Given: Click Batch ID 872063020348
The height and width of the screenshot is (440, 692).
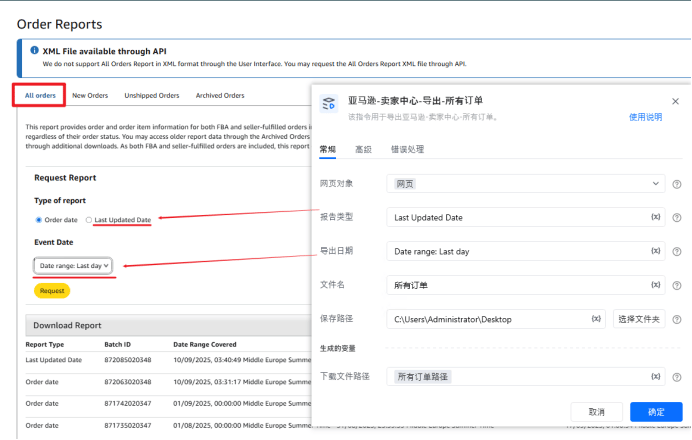Looking at the screenshot, I should pos(128,382).
